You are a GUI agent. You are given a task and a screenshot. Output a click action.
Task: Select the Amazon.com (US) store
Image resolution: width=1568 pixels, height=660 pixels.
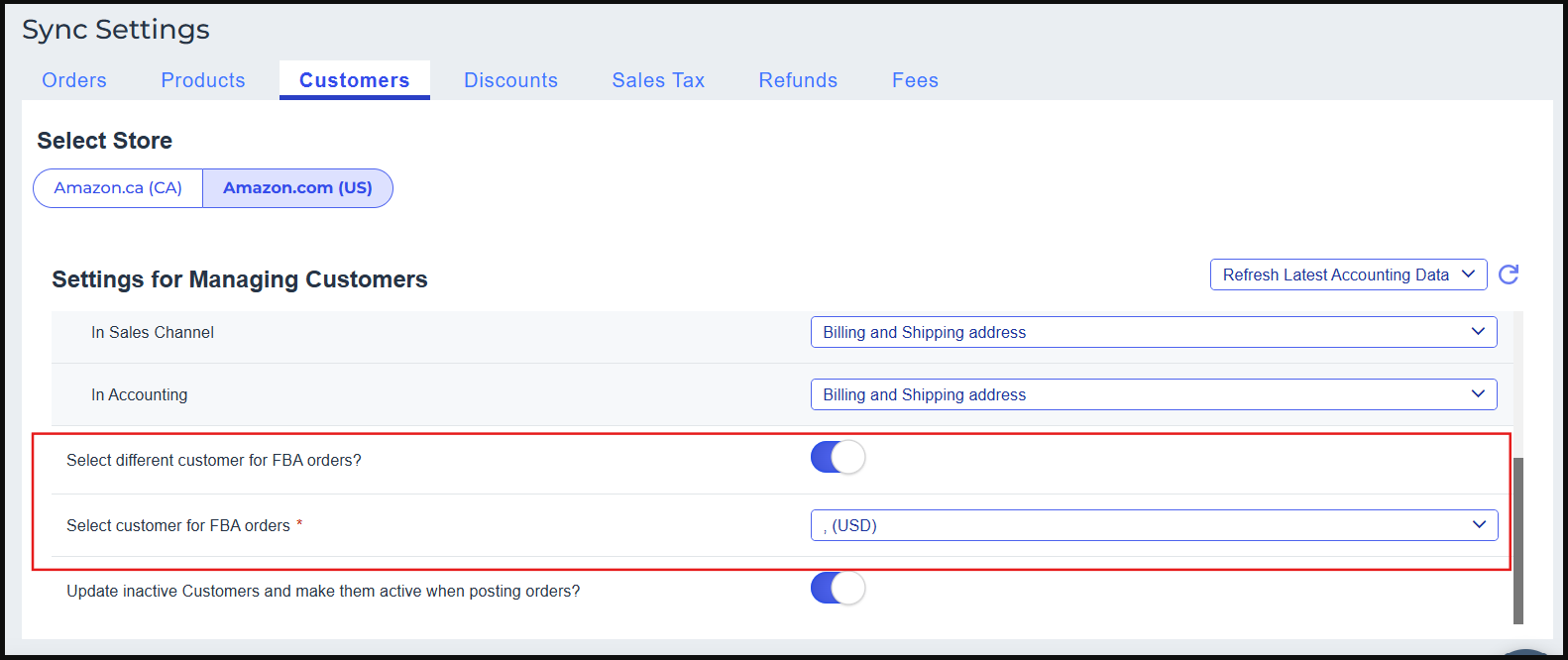pos(297,188)
